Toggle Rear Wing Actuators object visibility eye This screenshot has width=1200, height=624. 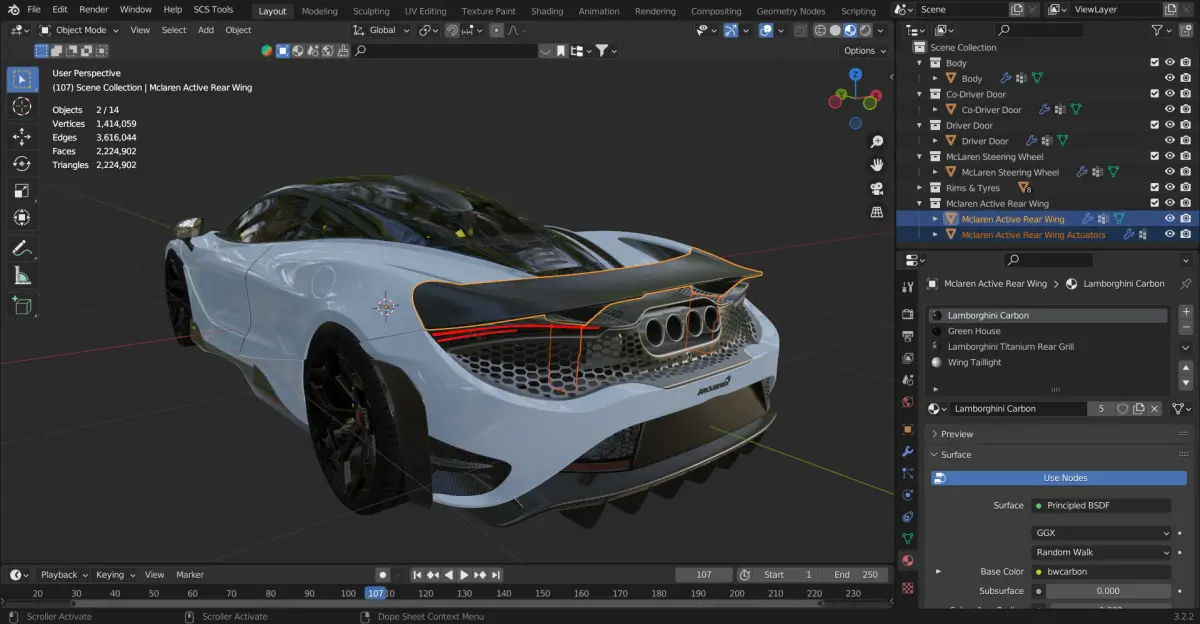coord(1170,234)
